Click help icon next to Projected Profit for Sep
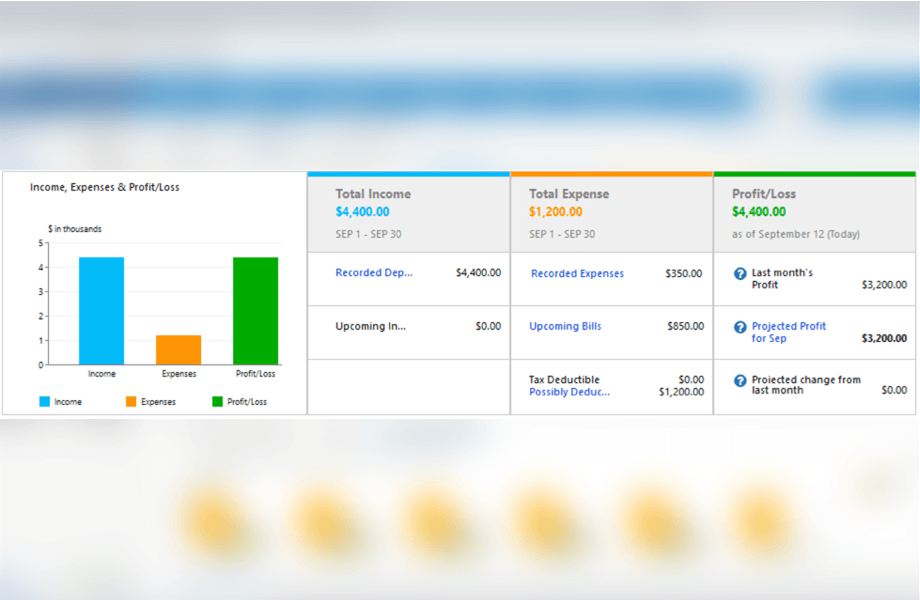 [740, 327]
